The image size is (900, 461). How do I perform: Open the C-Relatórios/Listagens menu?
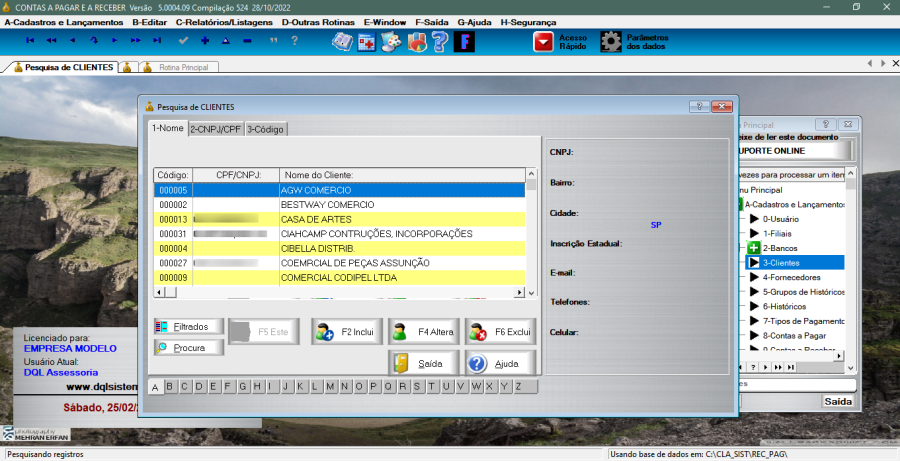[x=223, y=21]
